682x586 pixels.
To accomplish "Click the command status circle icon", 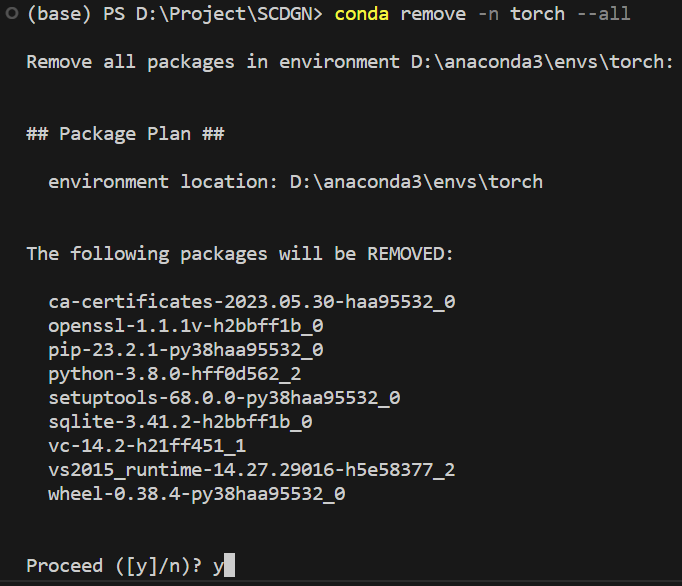I will coord(12,13).
